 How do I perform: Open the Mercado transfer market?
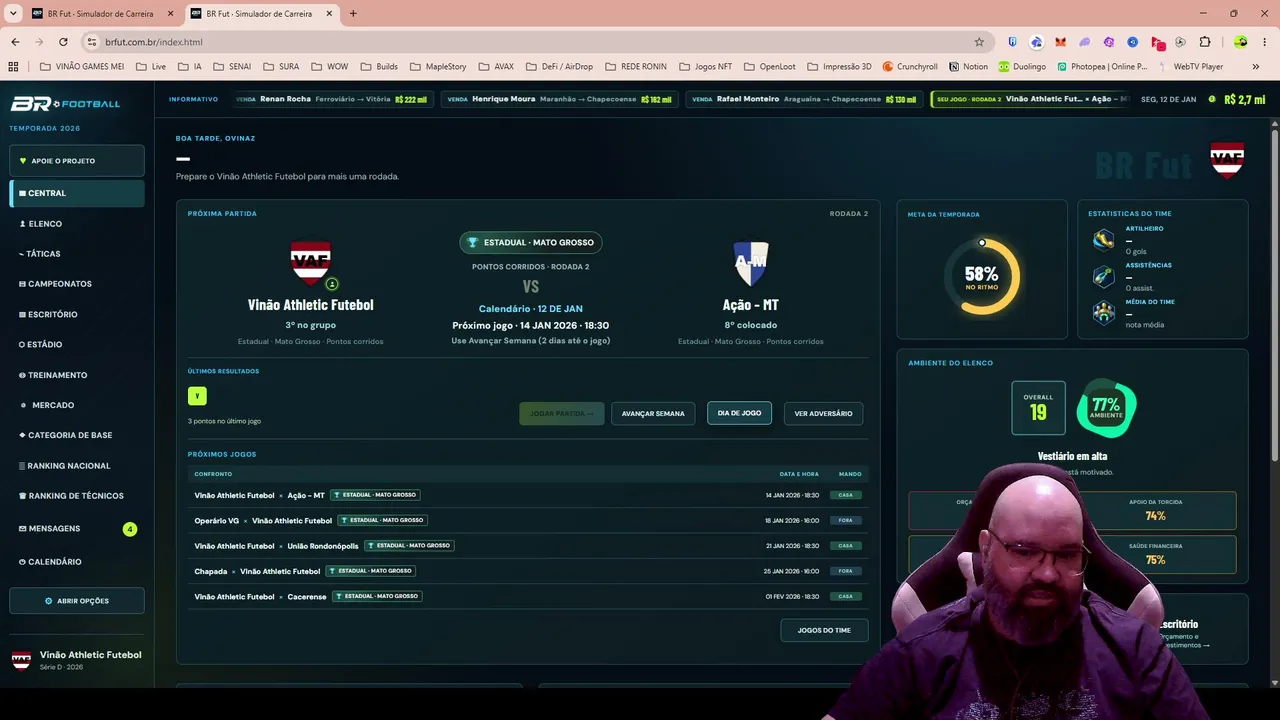click(77, 405)
